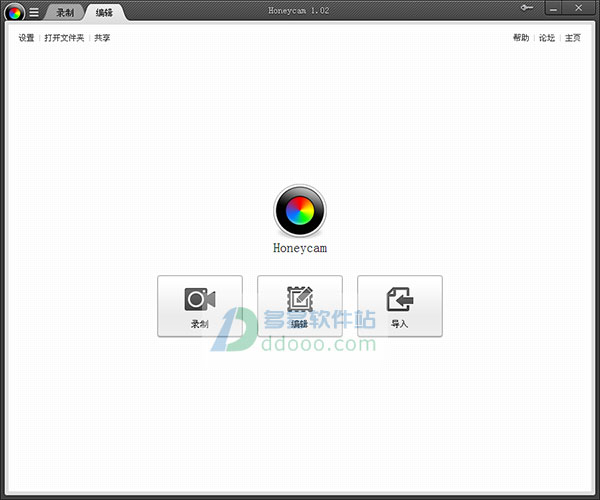This screenshot has width=600, height=500.
Task: Open the 编辑 edit button in the center
Action: 300,306
